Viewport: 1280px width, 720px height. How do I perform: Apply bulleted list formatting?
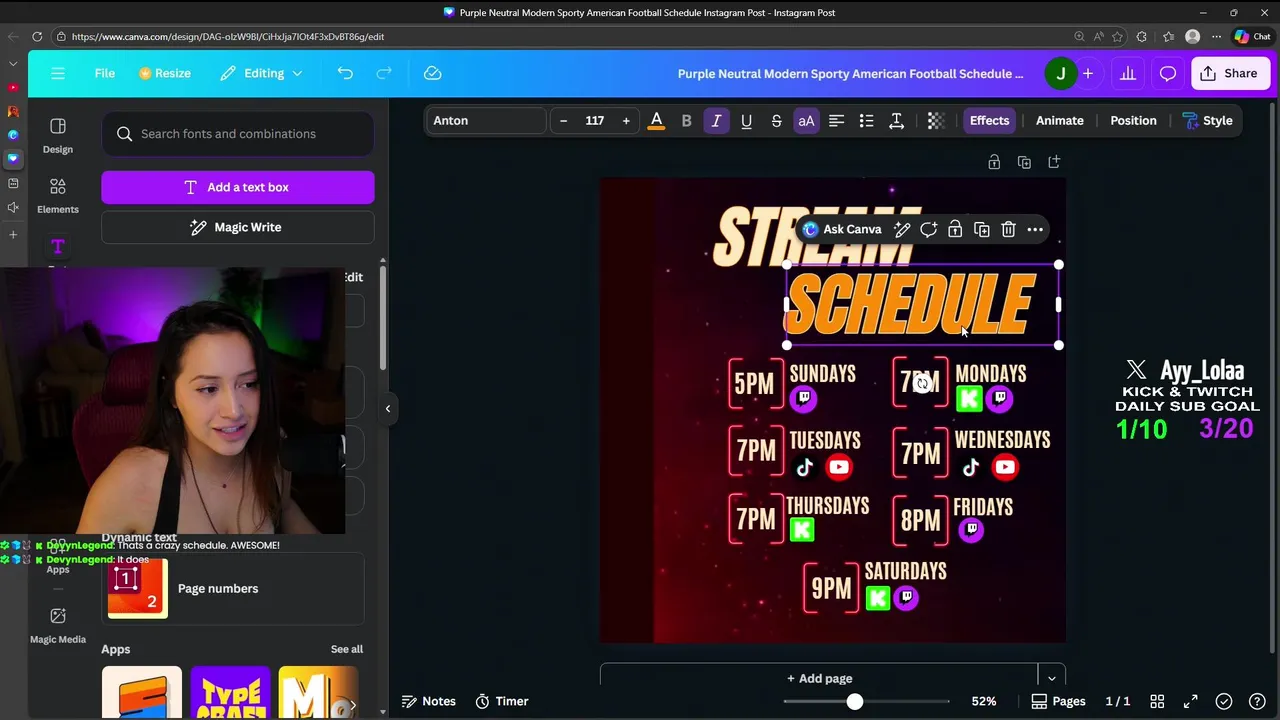click(x=866, y=120)
